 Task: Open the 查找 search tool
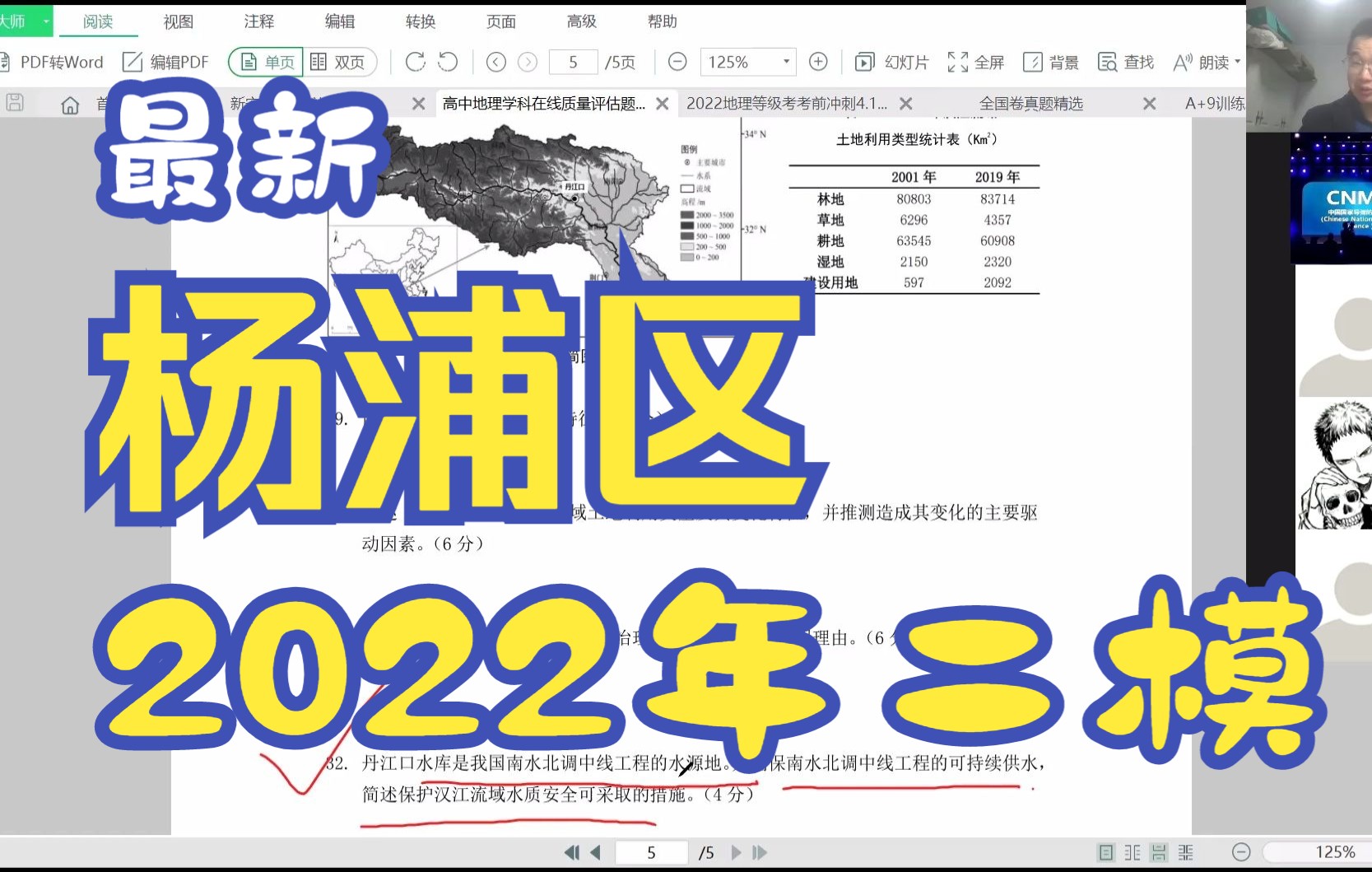point(1126,62)
